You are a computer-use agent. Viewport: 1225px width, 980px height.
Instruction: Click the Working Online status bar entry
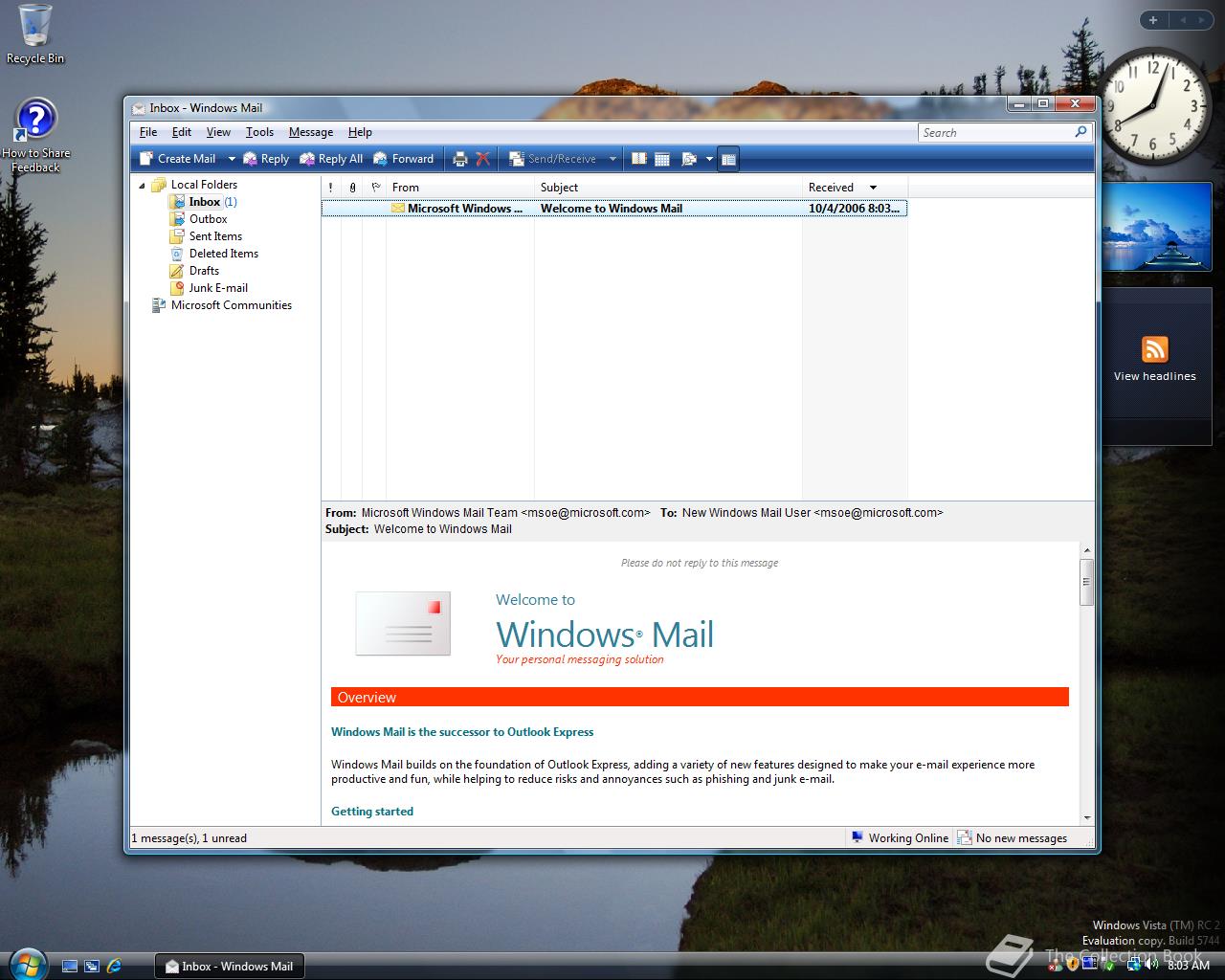[900, 838]
